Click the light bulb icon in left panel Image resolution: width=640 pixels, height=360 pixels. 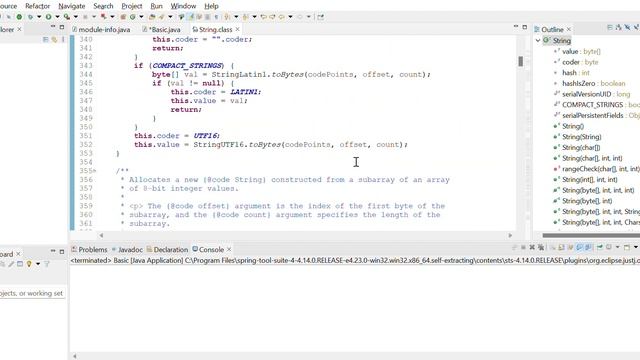coord(29,264)
